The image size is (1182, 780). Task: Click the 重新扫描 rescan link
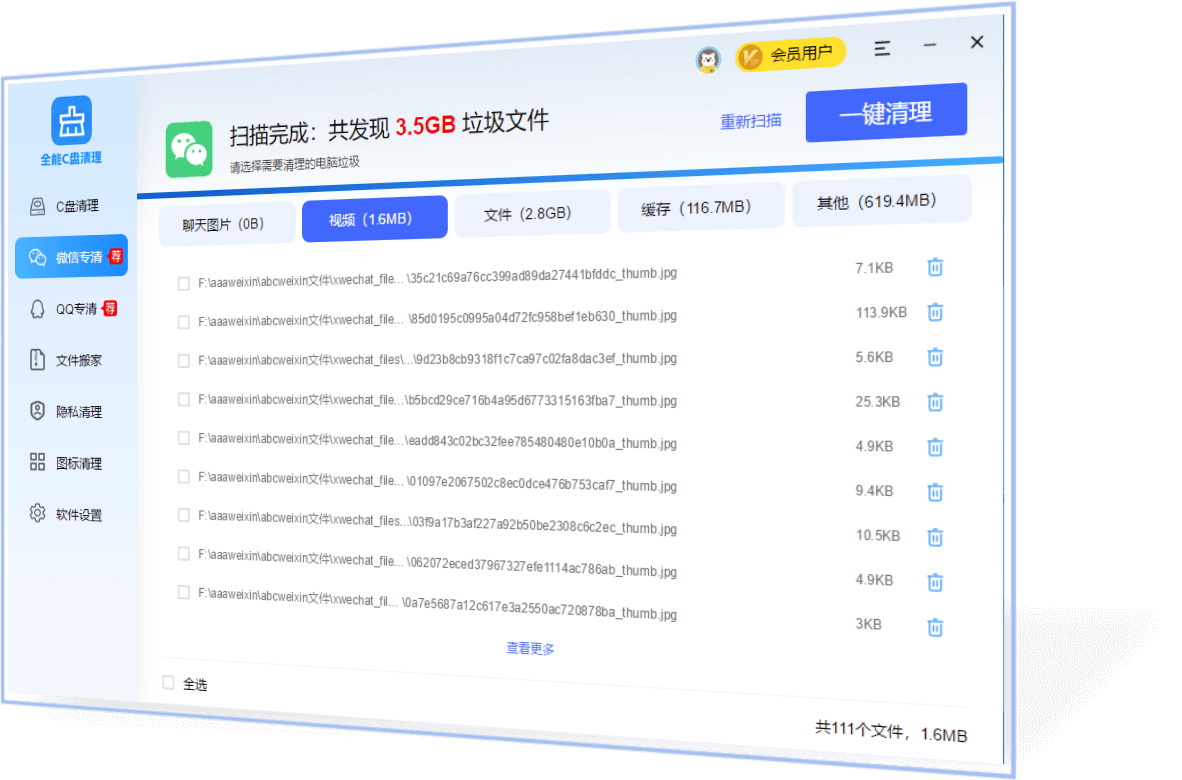pos(751,121)
